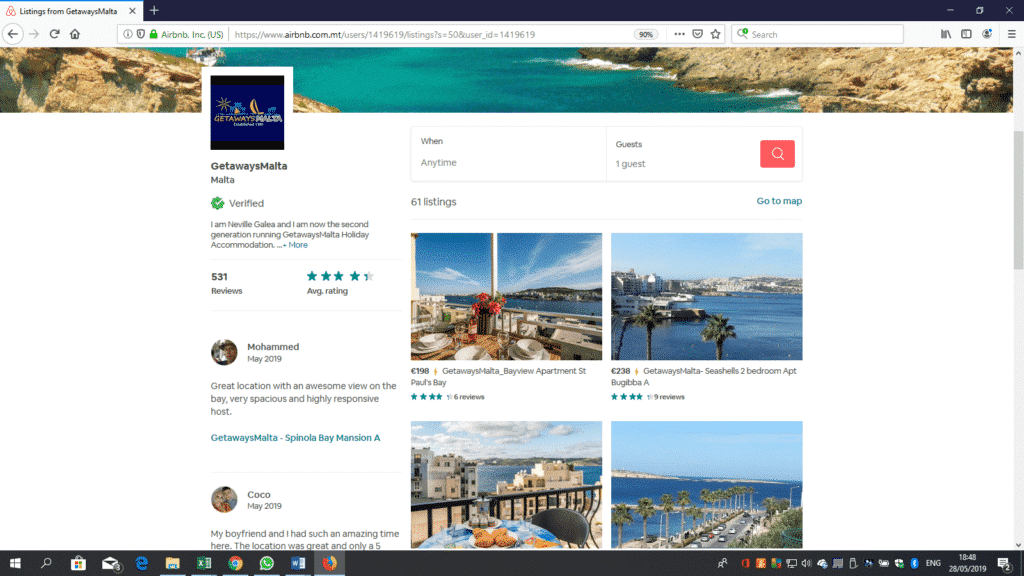Viewport: 1024px width, 576px height.
Task: Open a new browser tab
Action: pyautogui.click(x=154, y=10)
